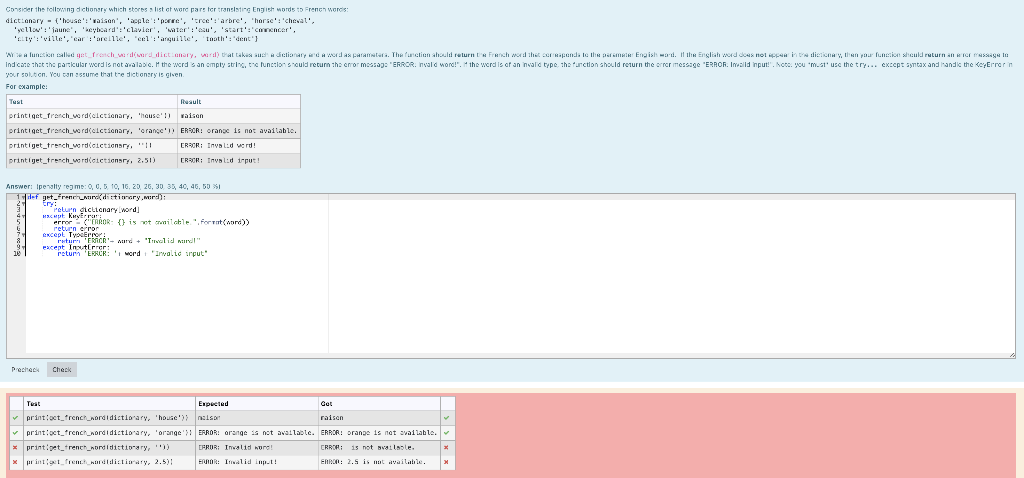Click the error format statement on code line 5

pos(152,222)
